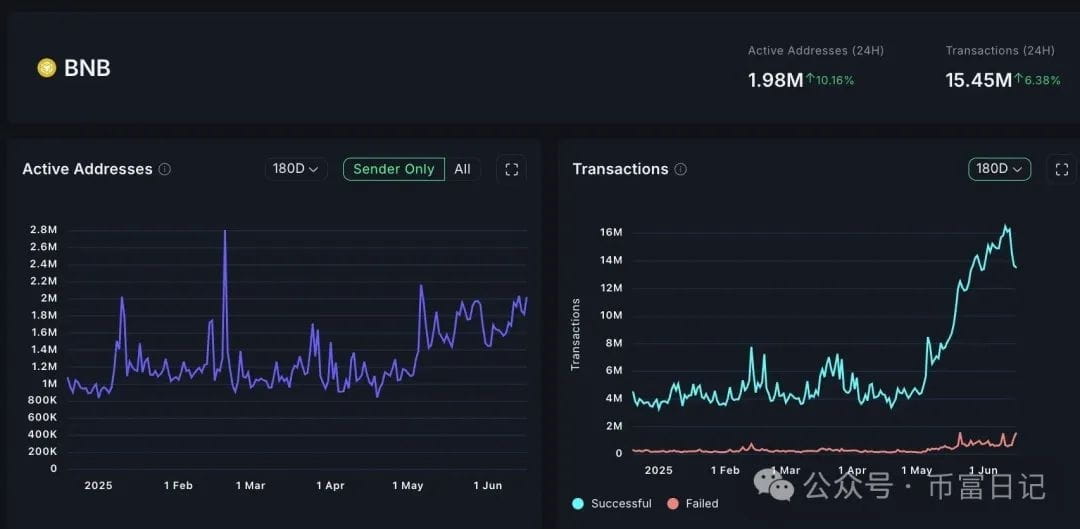Image resolution: width=1080 pixels, height=529 pixels.
Task: Click the 10.16% change indicator
Action: tap(830, 81)
